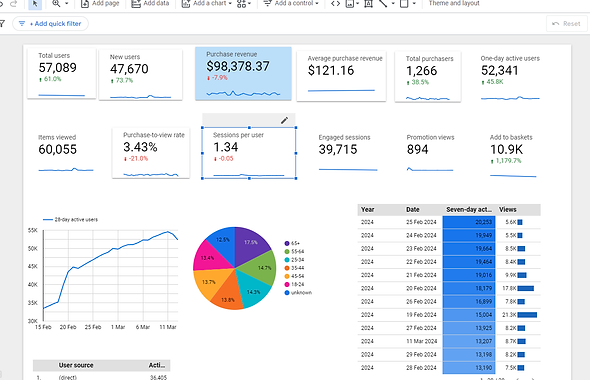Sort table by the Date column header
This screenshot has height=380, width=590.
point(413,210)
